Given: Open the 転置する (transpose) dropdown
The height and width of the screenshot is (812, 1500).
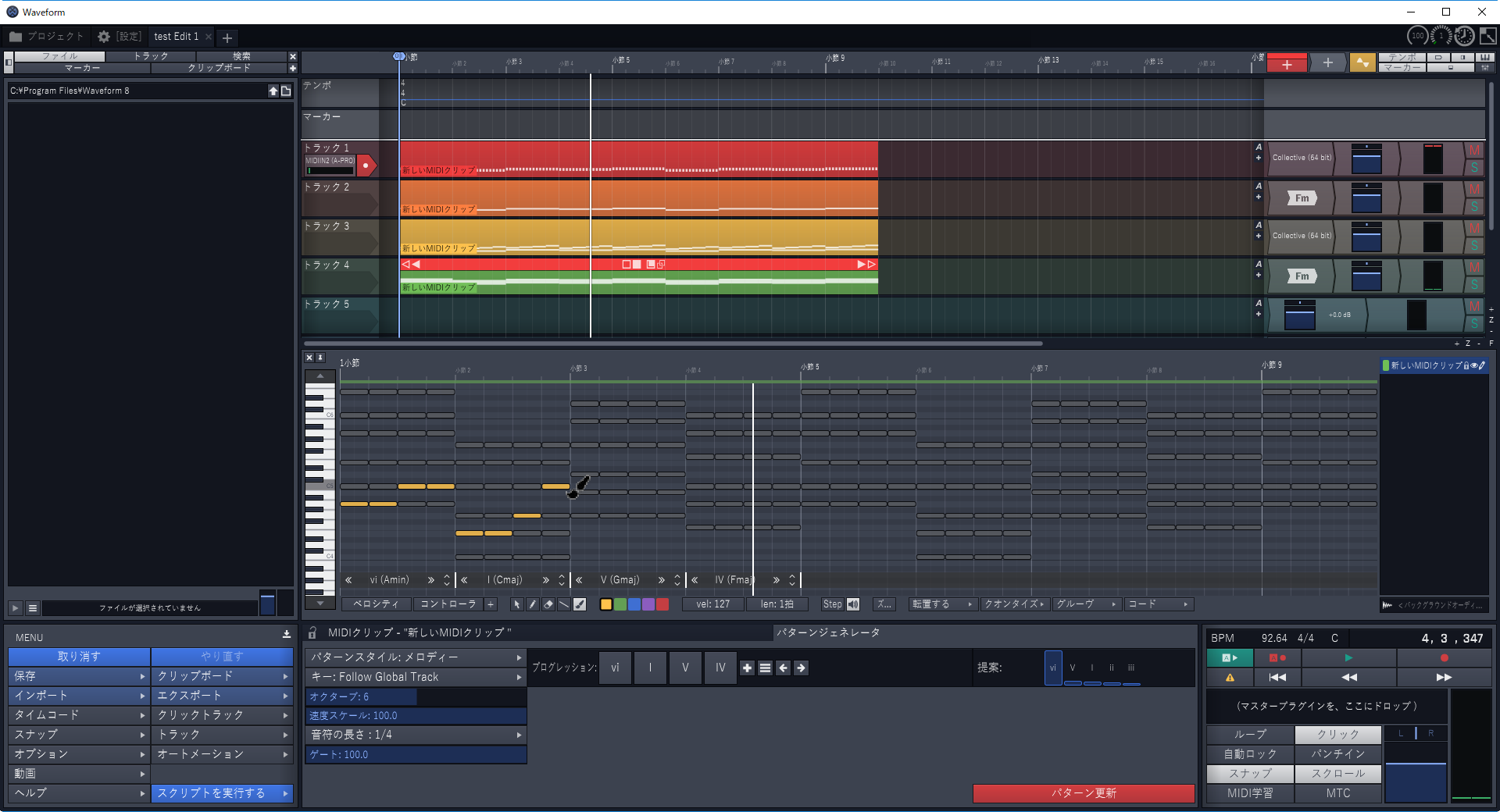Looking at the screenshot, I should click(942, 604).
